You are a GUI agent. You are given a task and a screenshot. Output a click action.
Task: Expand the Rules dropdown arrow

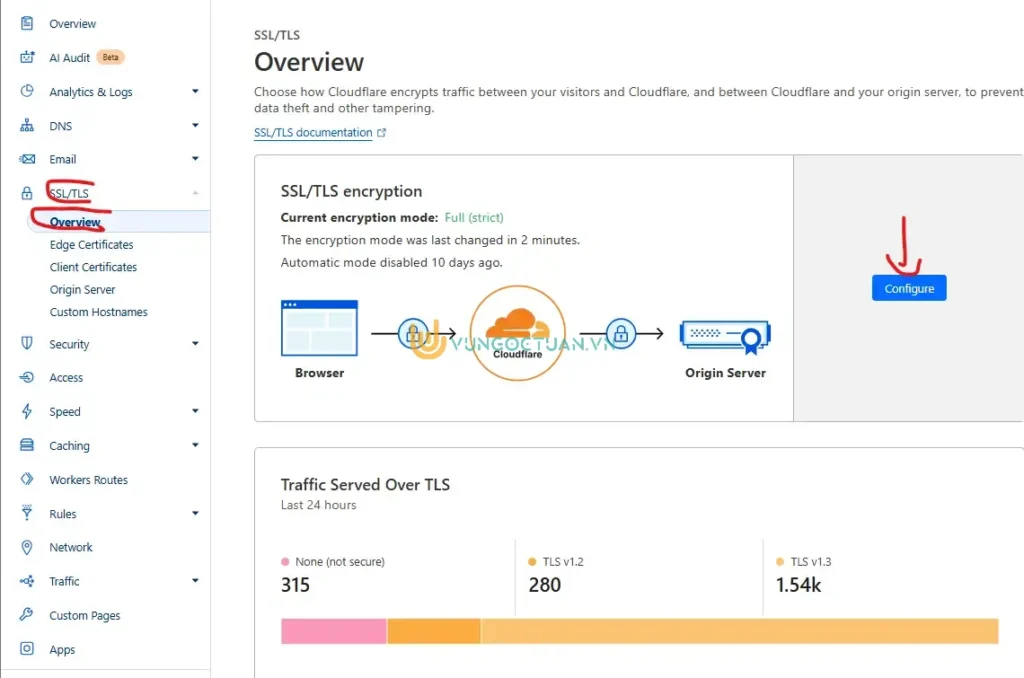(x=195, y=513)
